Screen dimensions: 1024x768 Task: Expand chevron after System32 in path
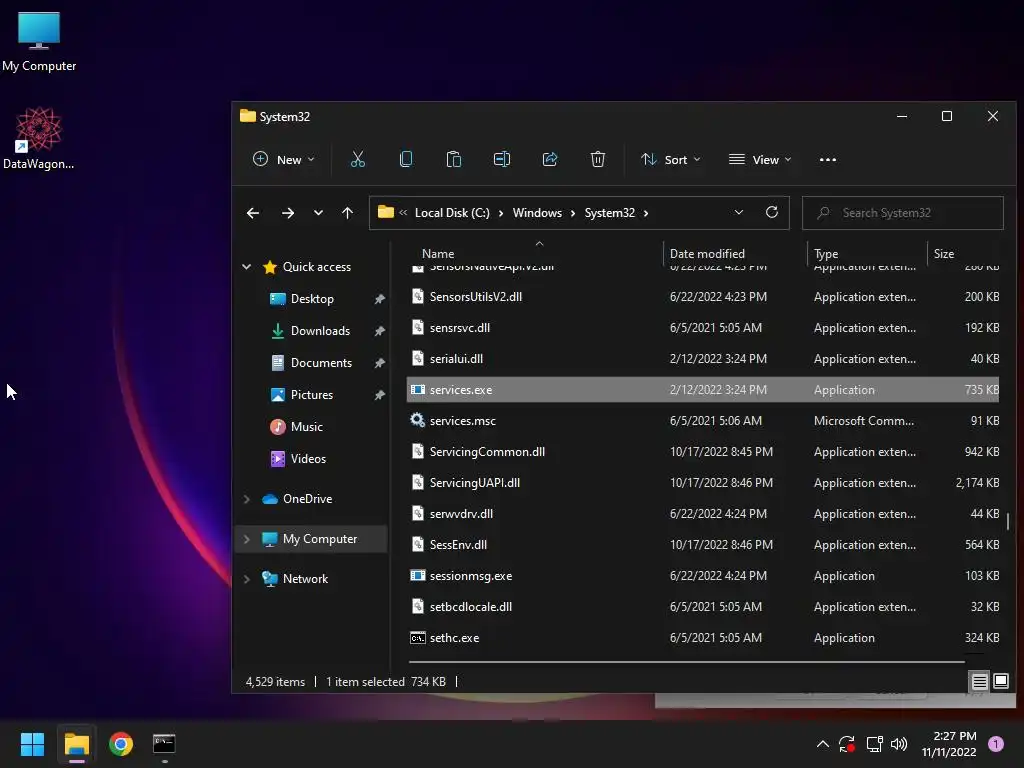point(646,213)
